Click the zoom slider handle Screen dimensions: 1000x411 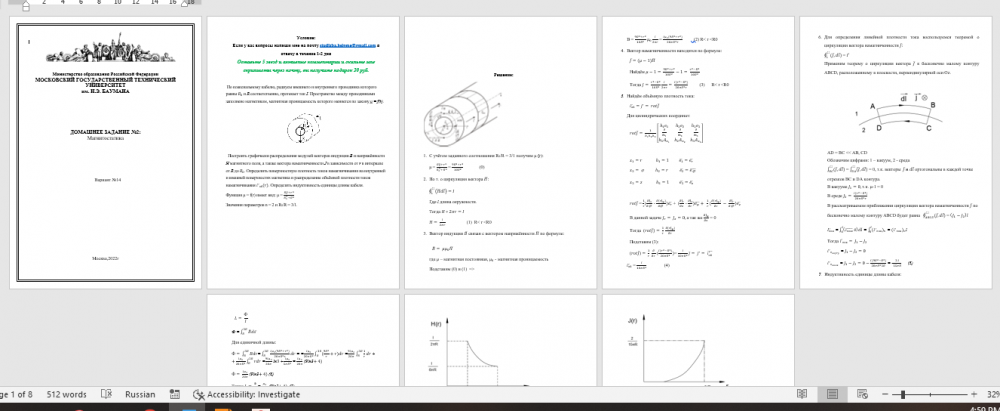tap(902, 394)
